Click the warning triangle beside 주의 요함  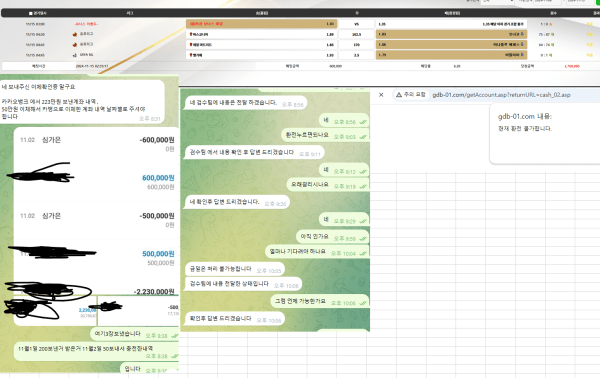pos(399,94)
